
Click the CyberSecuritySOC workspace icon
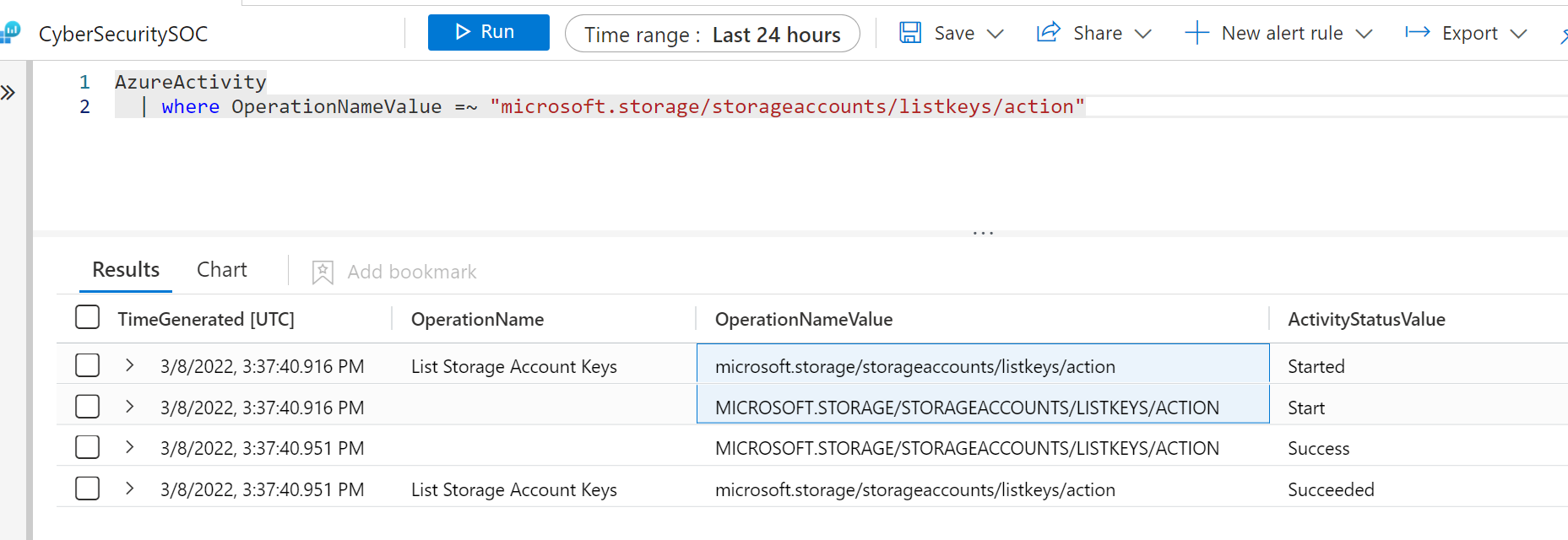[x=9, y=33]
